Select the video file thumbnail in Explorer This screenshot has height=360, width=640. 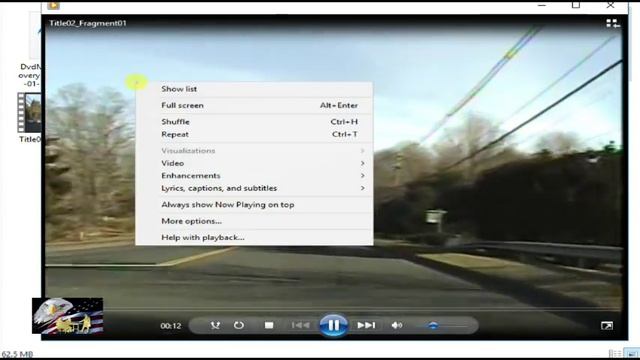pyautogui.click(x=29, y=113)
